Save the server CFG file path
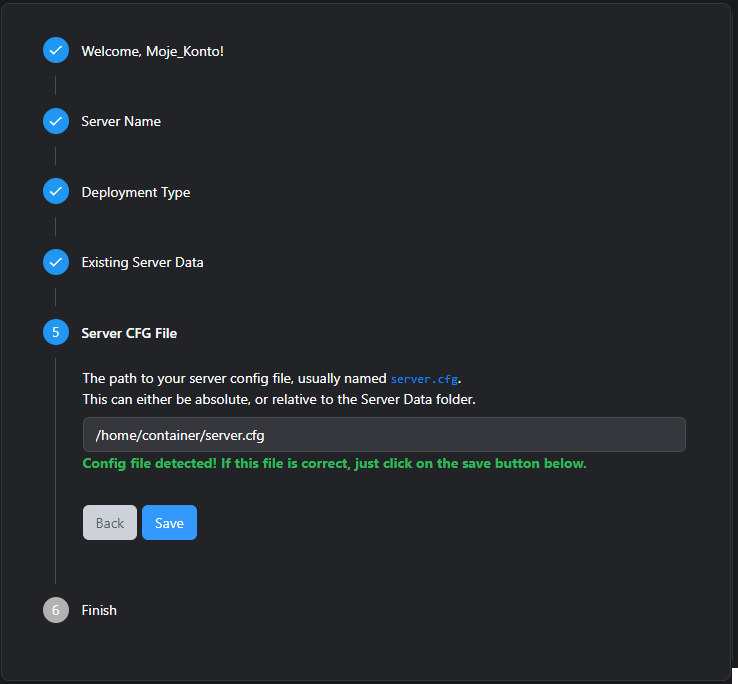The height and width of the screenshot is (684, 738). [169, 523]
